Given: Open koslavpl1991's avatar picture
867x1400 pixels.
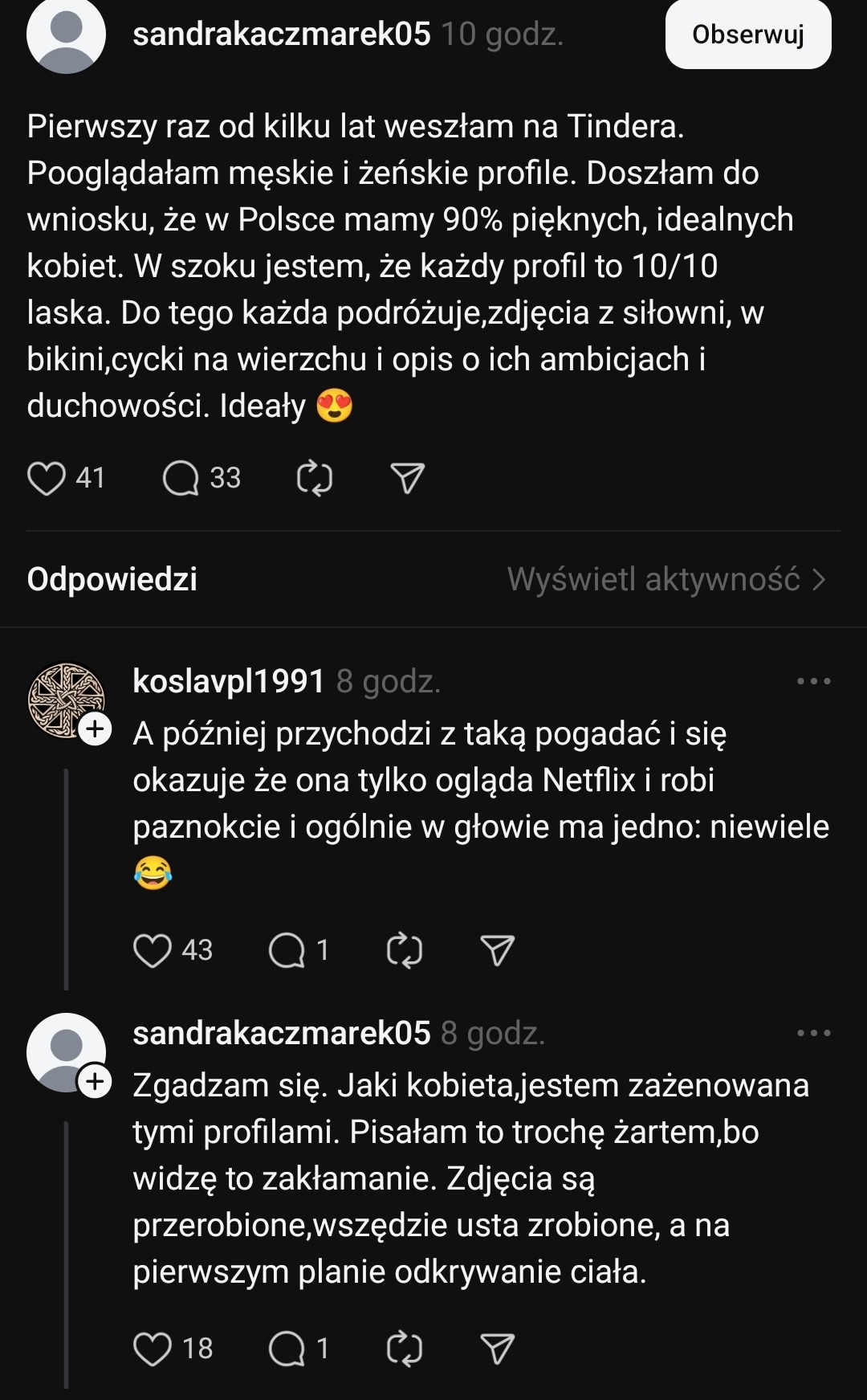Looking at the screenshot, I should (63, 697).
